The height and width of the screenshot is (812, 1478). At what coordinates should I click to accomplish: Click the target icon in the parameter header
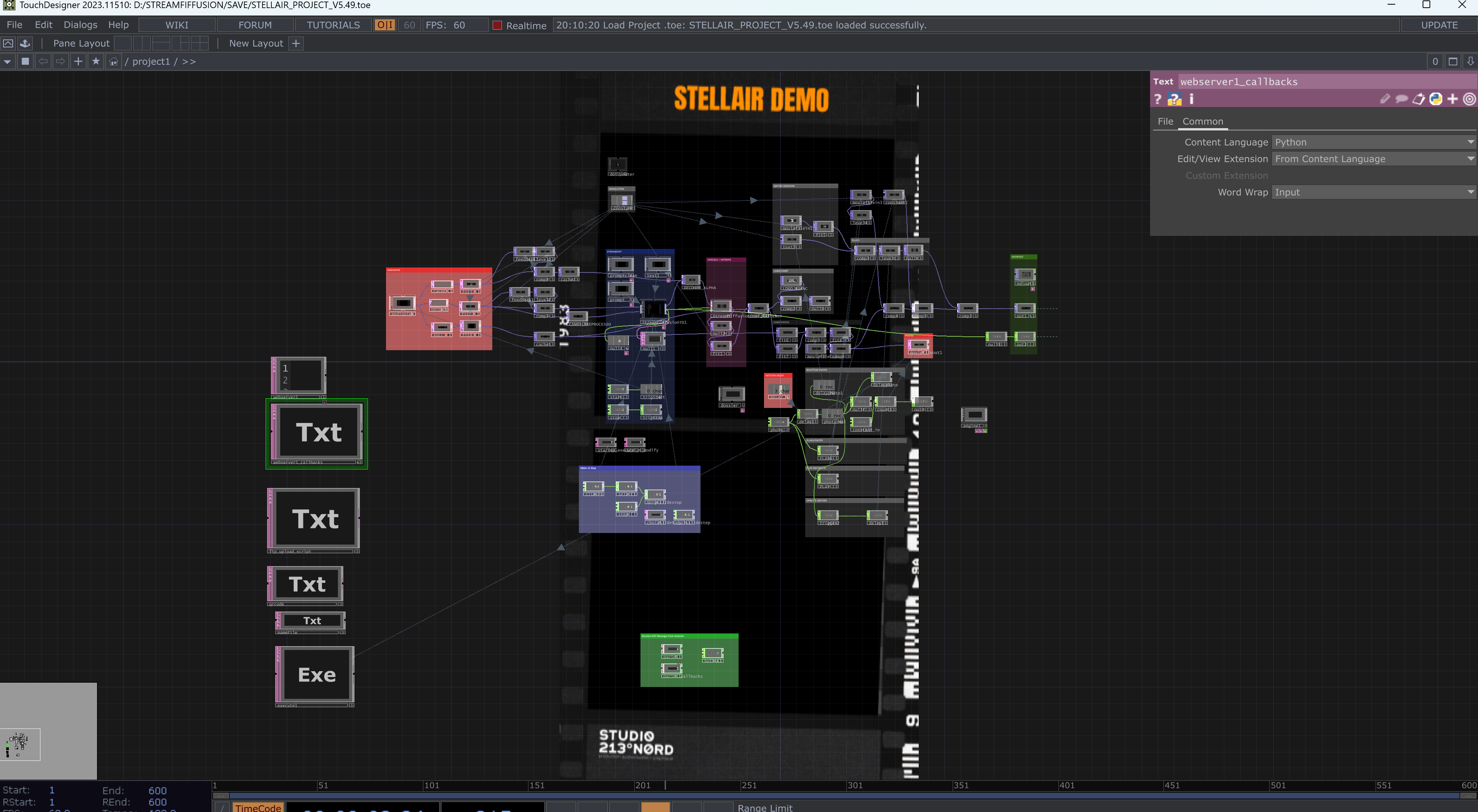[1469, 99]
